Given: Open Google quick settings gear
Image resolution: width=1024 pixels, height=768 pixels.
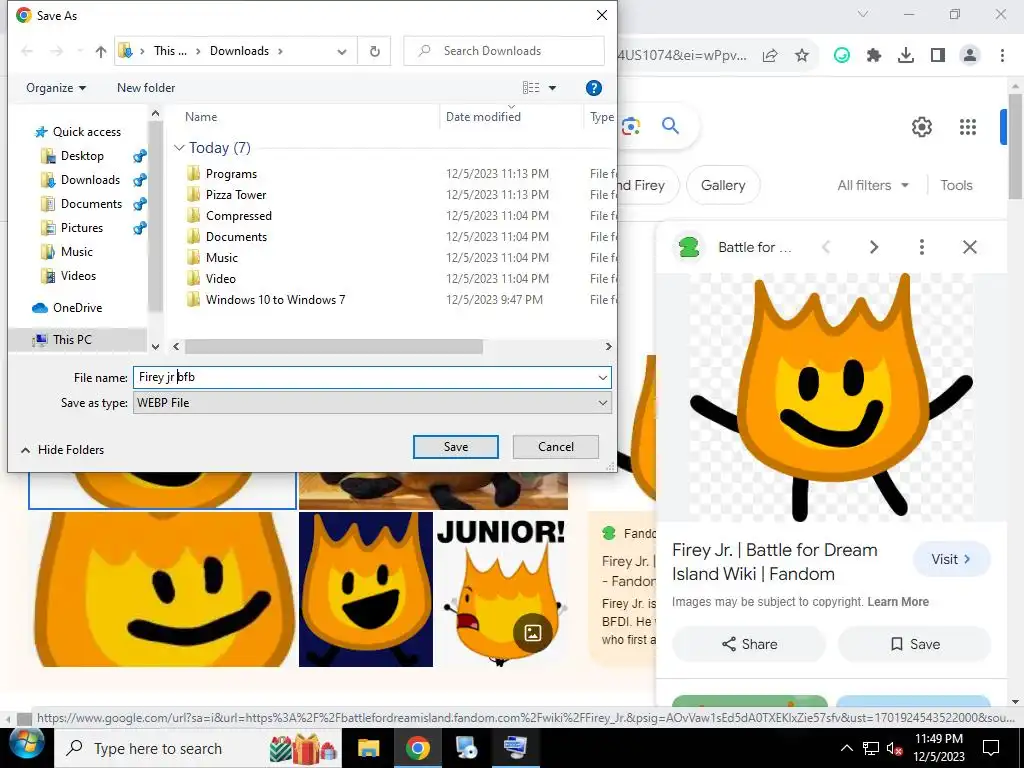Looking at the screenshot, I should point(921,127).
